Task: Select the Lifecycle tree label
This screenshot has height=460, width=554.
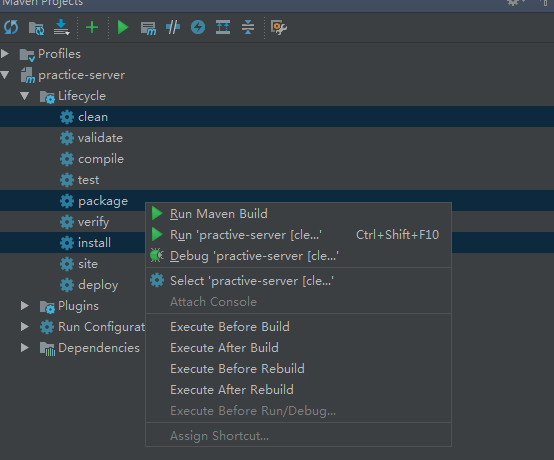Action: (x=82, y=96)
